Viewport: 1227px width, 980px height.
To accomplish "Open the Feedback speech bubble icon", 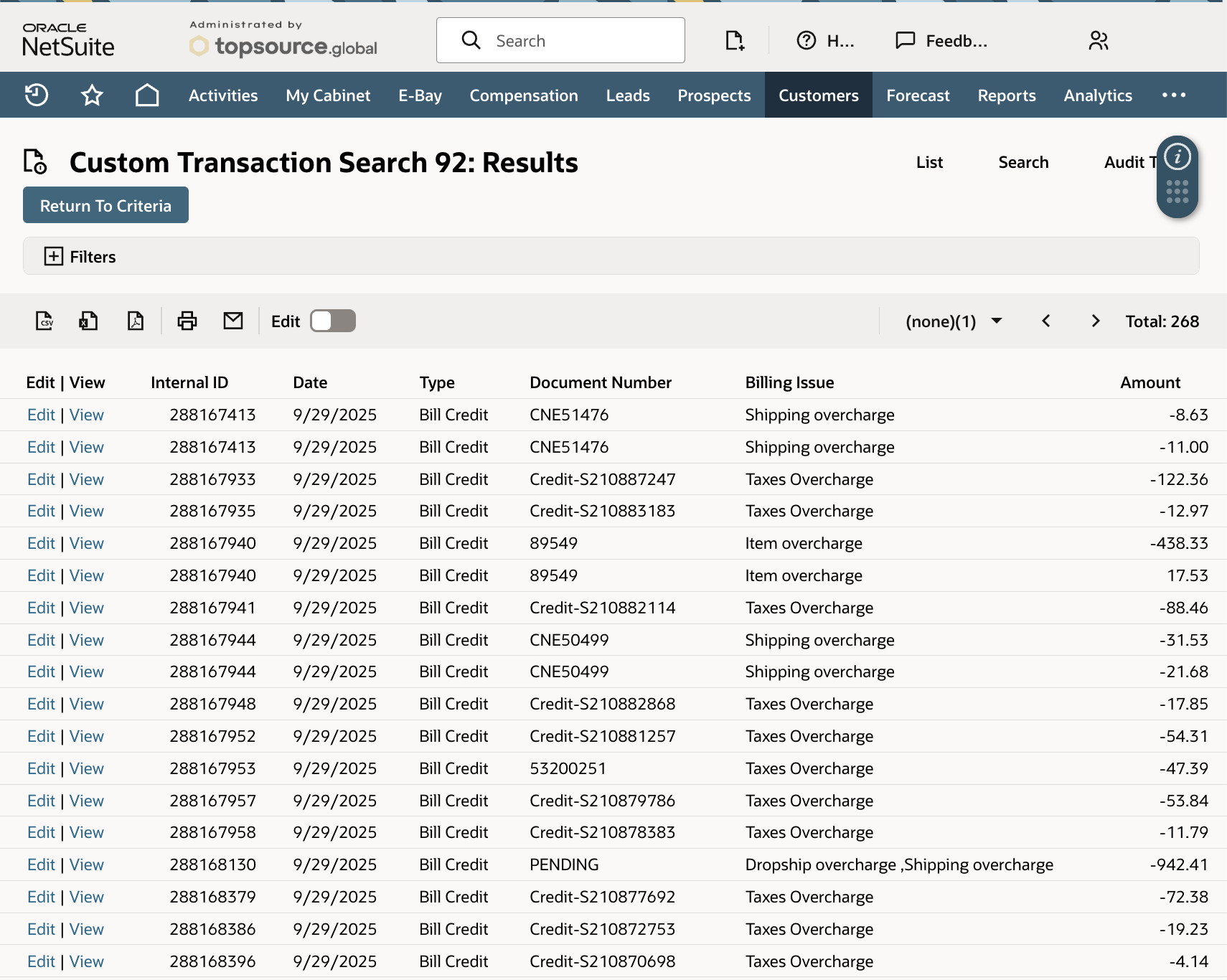I will [906, 40].
